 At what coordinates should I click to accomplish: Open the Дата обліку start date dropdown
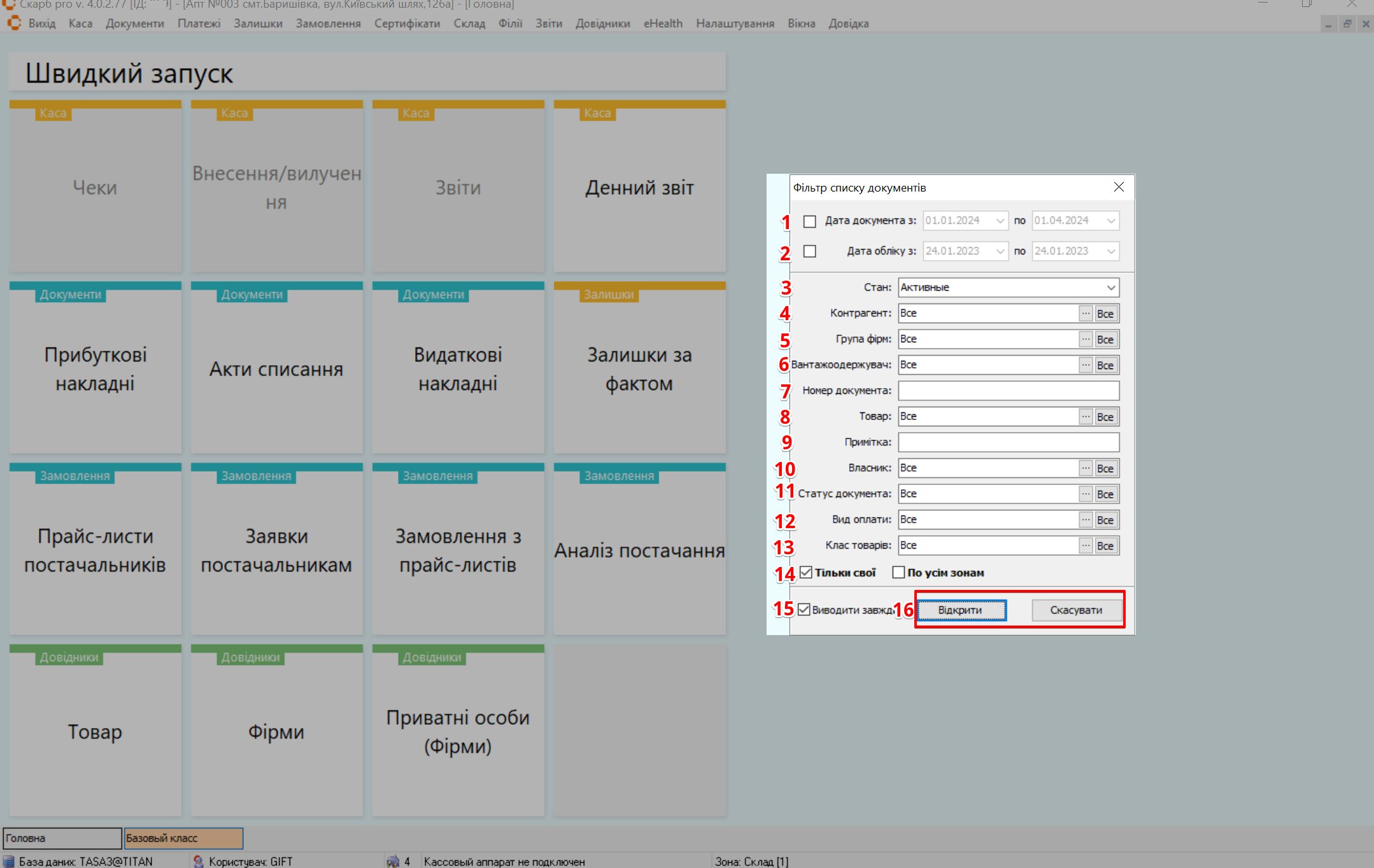coord(1000,251)
